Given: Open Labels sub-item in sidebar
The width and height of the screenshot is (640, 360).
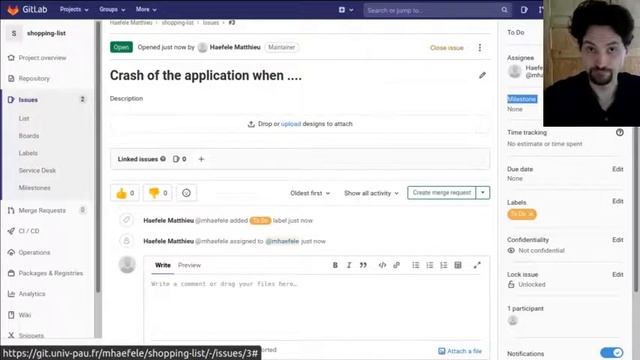Looking at the screenshot, I should 28,153.
